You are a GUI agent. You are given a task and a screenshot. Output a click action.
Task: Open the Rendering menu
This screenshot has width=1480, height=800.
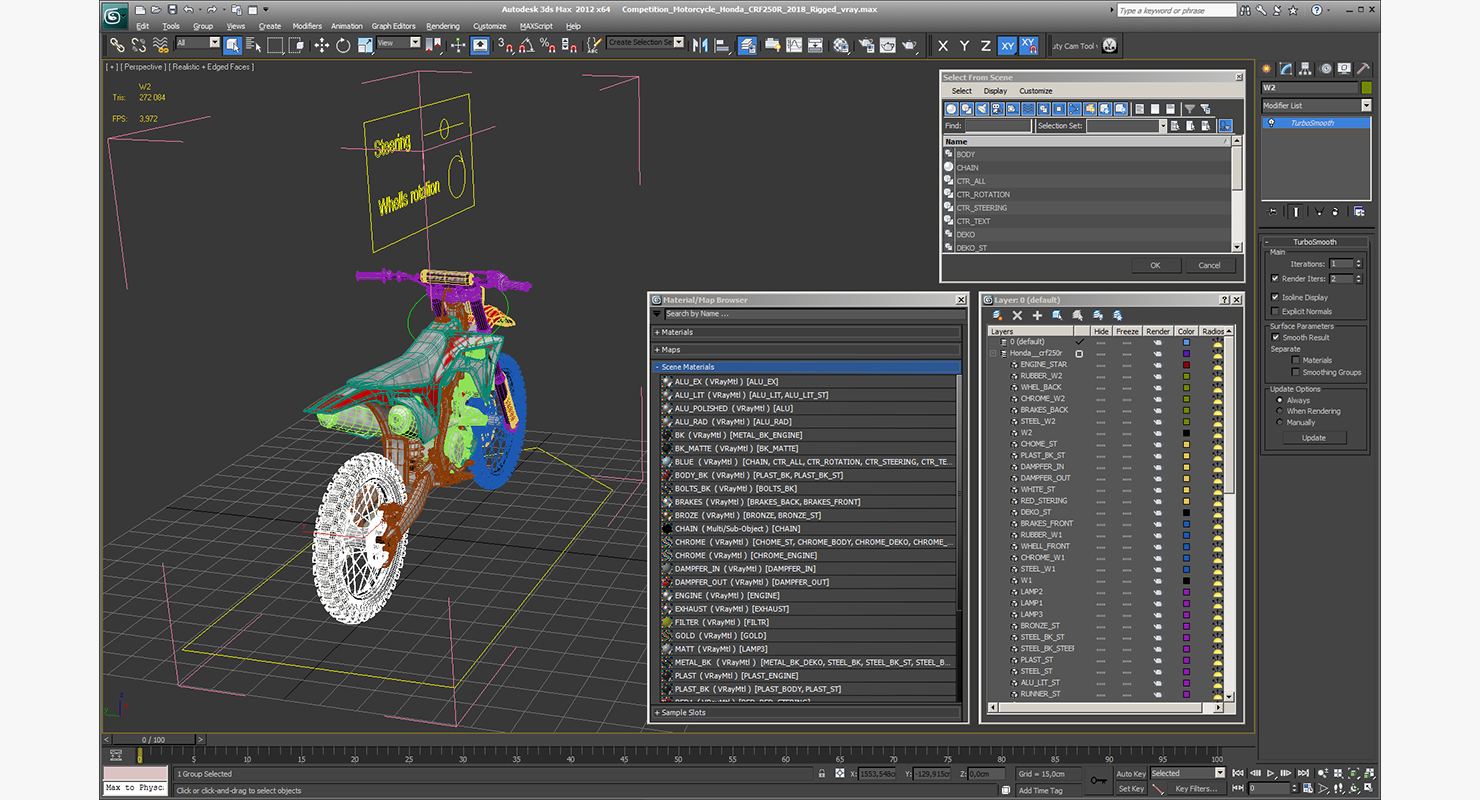pos(443,26)
